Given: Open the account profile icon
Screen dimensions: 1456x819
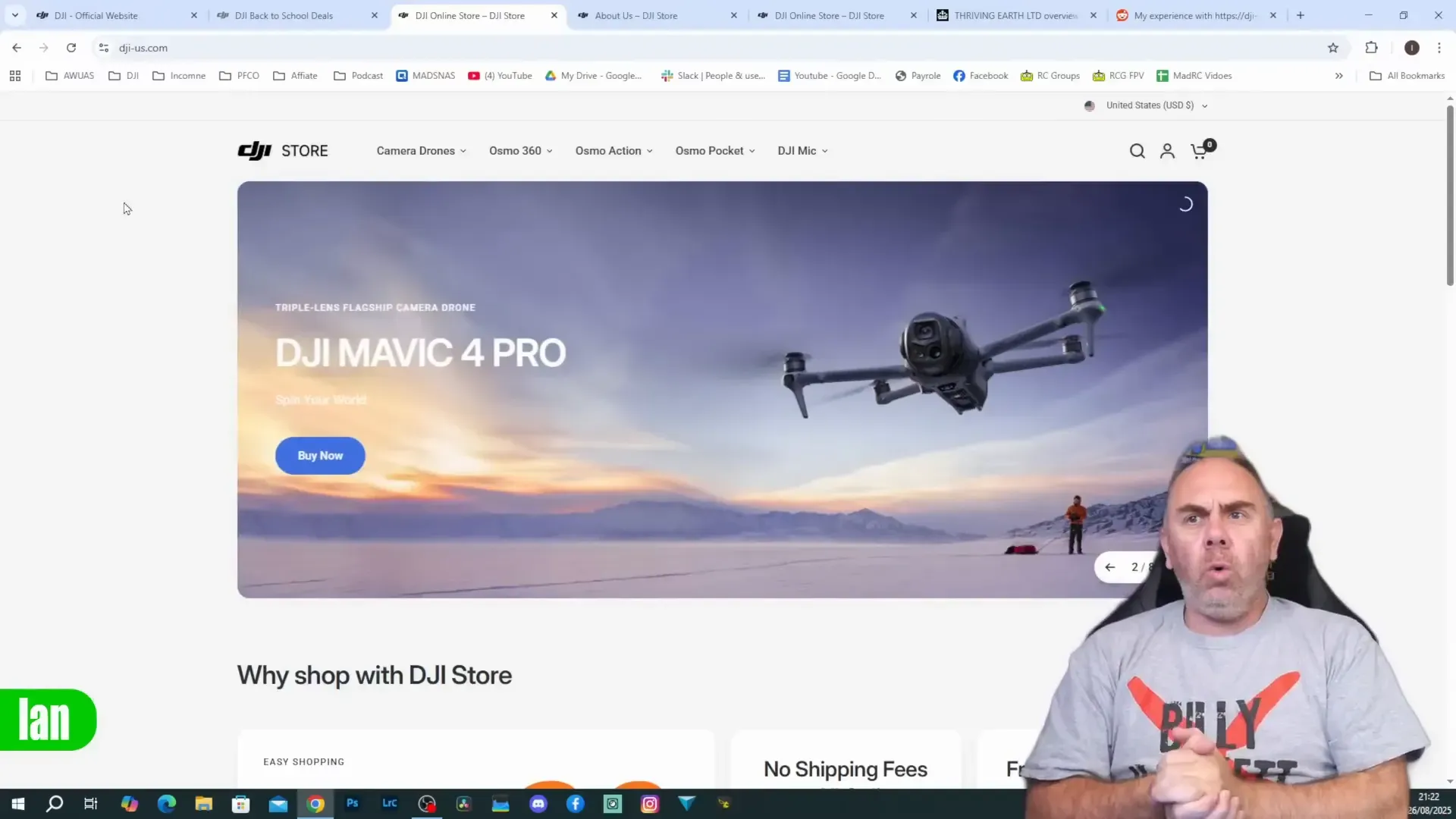Looking at the screenshot, I should [x=1167, y=151].
